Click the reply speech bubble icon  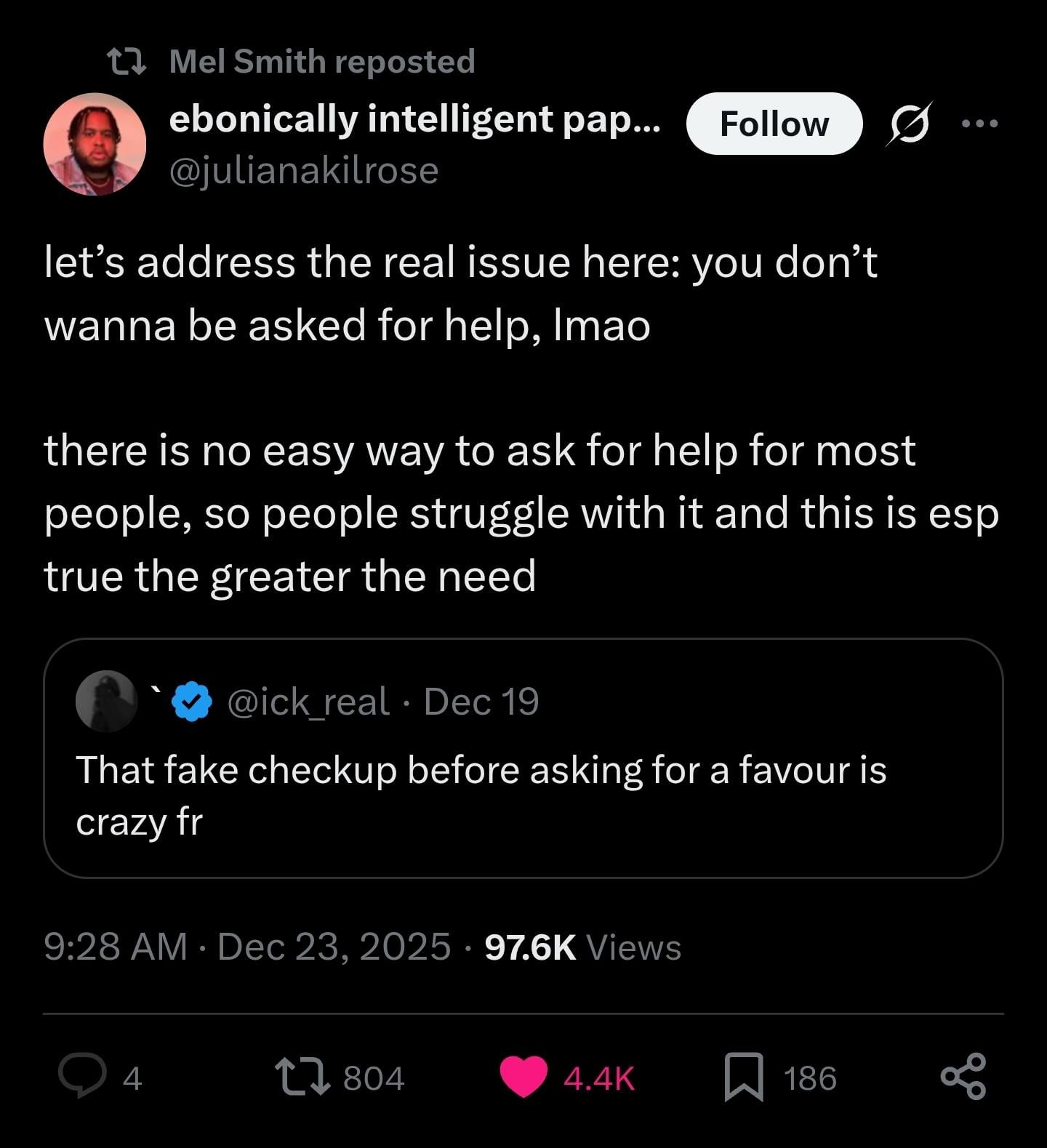click(81, 1077)
